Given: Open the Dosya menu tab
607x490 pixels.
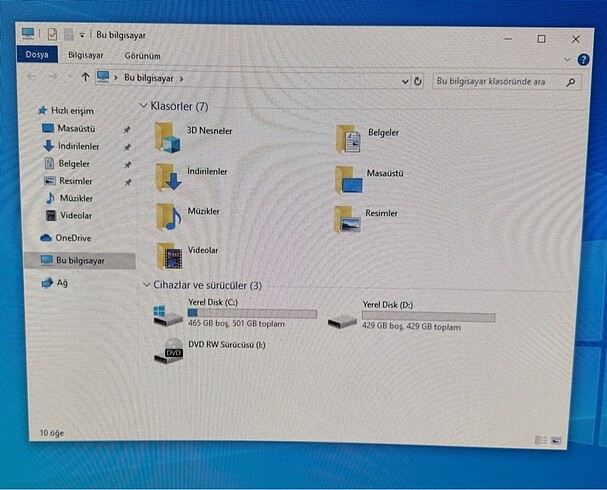Looking at the screenshot, I should (x=36, y=56).
